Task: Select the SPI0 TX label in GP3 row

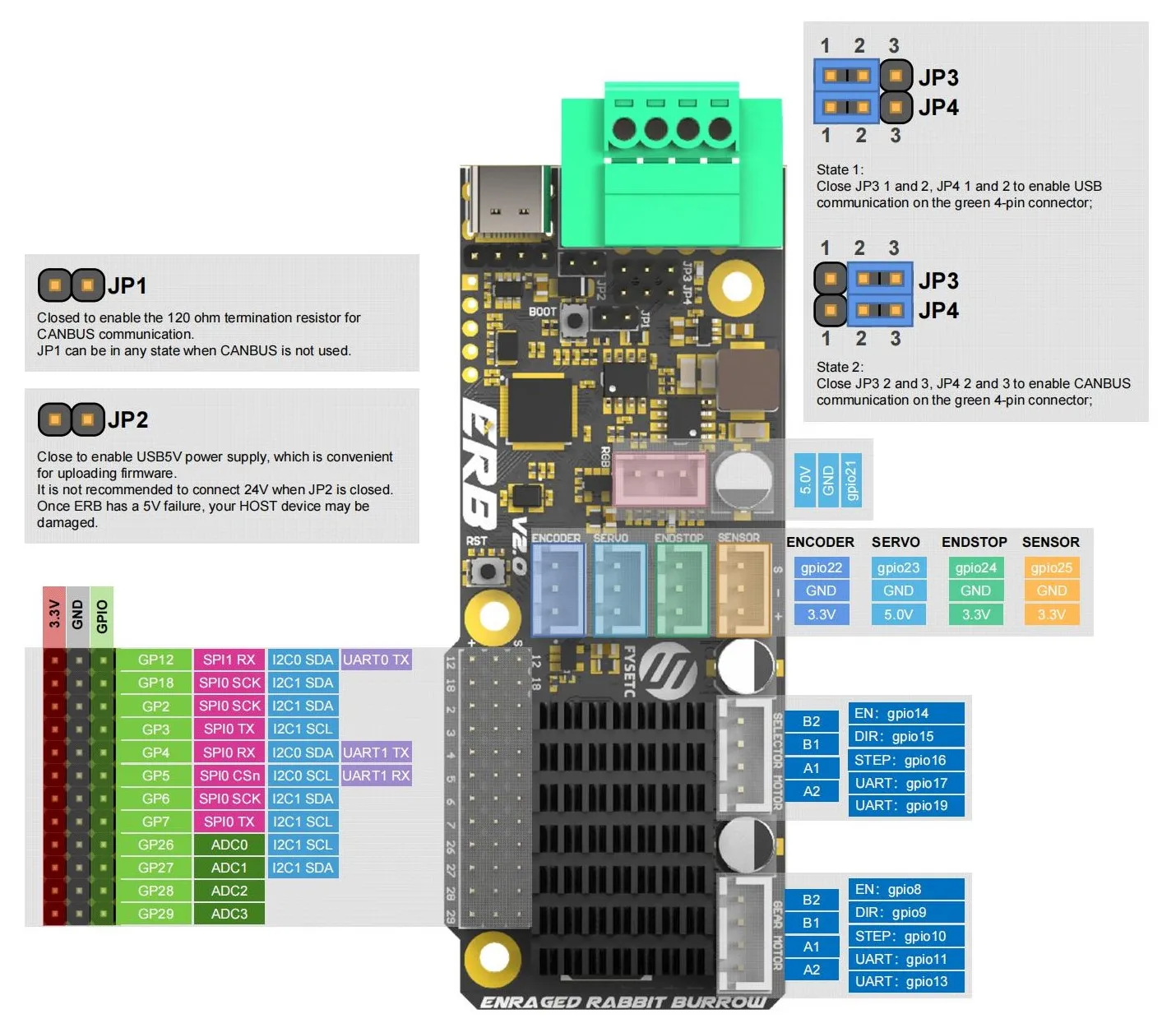Action: coord(229,729)
